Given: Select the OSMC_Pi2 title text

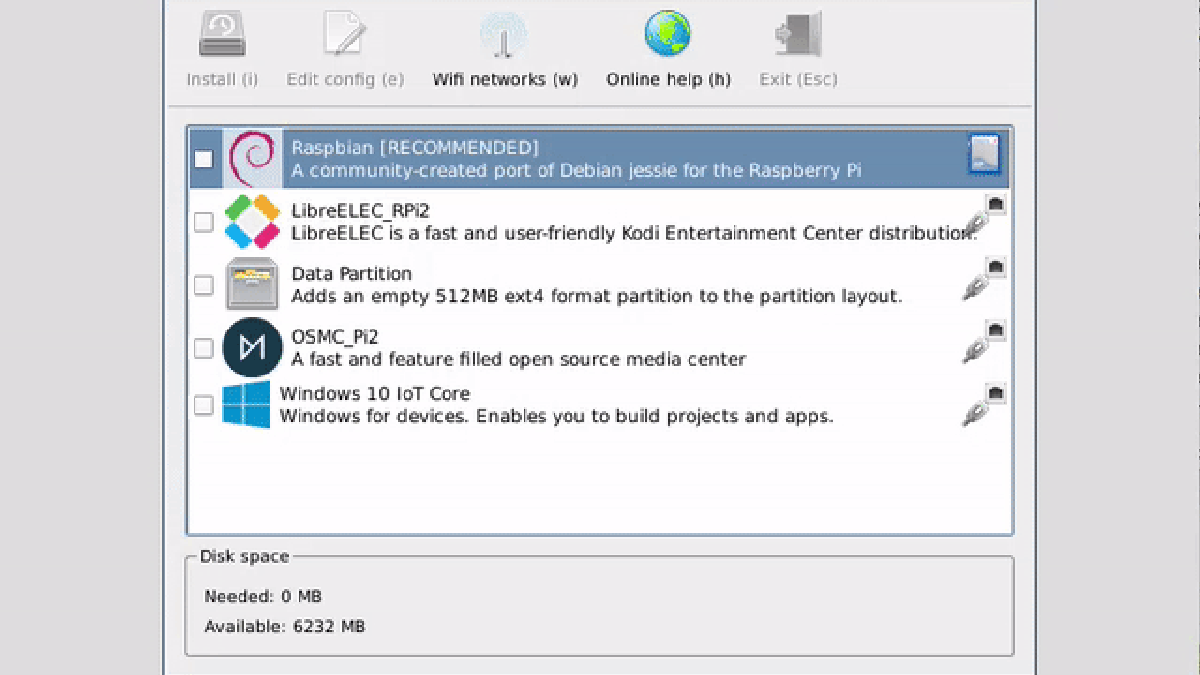Looking at the screenshot, I should (335, 336).
